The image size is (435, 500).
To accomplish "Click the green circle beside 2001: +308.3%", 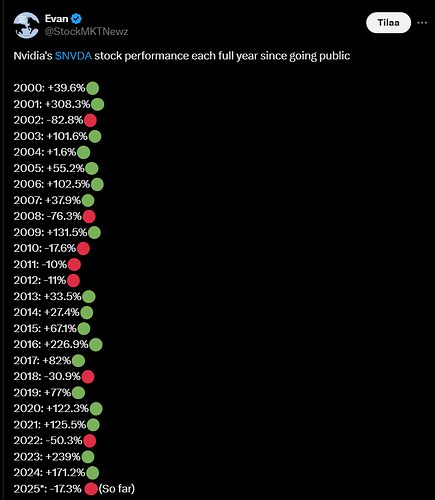I will coord(97,104).
